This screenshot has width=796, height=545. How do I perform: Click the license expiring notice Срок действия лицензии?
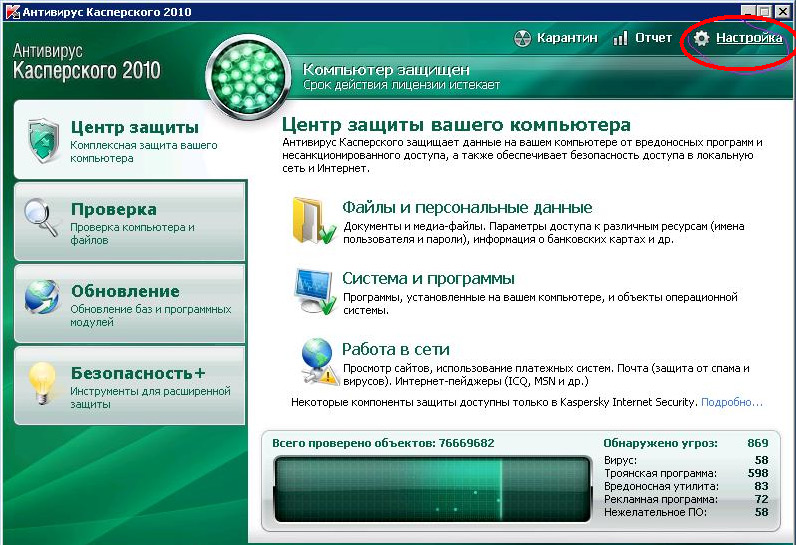(401, 85)
